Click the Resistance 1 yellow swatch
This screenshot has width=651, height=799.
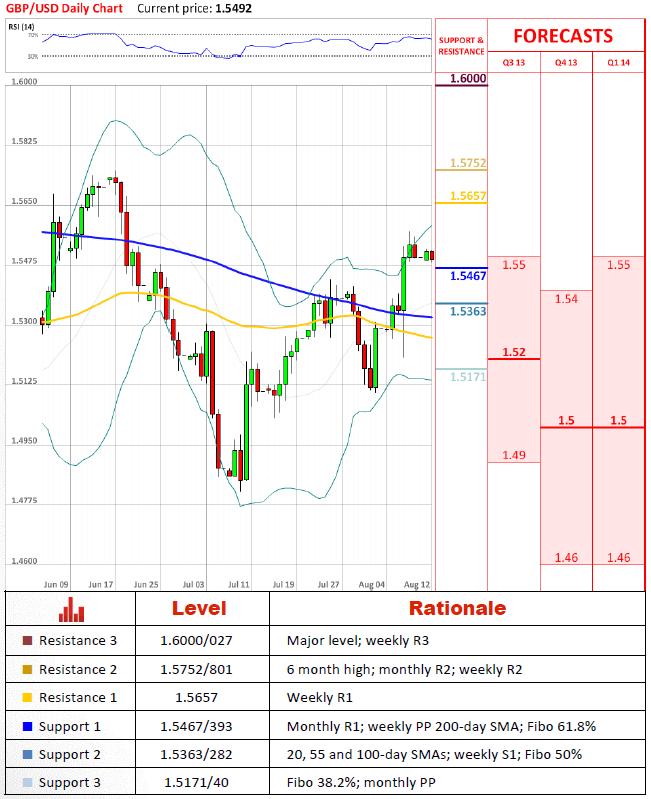28,698
